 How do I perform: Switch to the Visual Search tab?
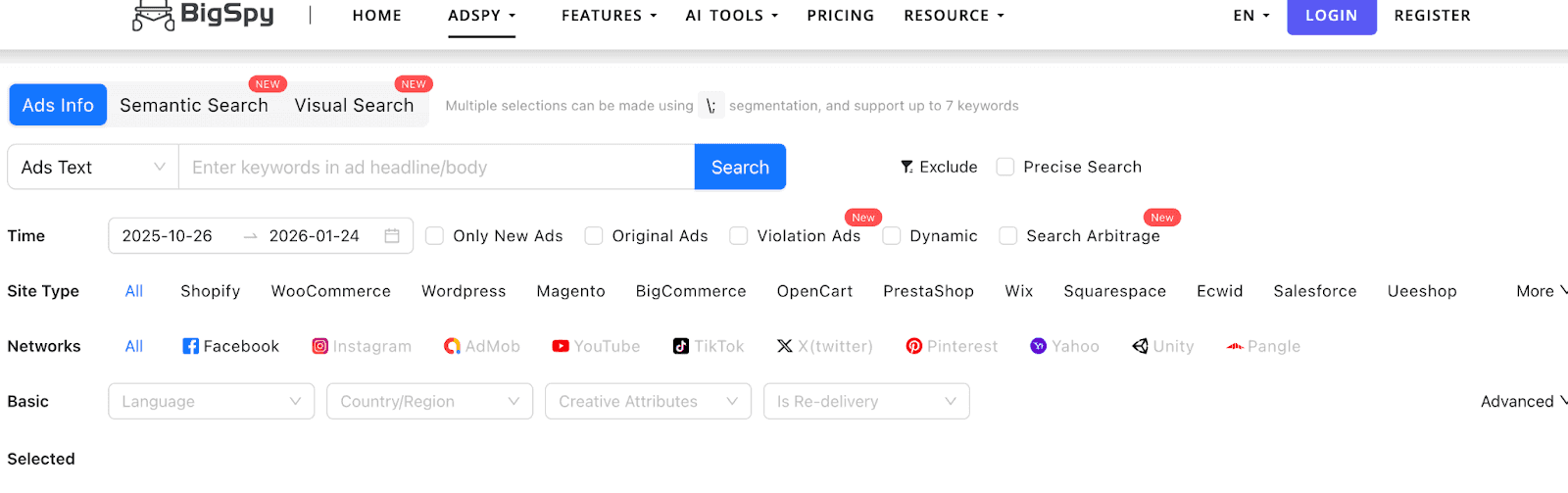(x=355, y=105)
